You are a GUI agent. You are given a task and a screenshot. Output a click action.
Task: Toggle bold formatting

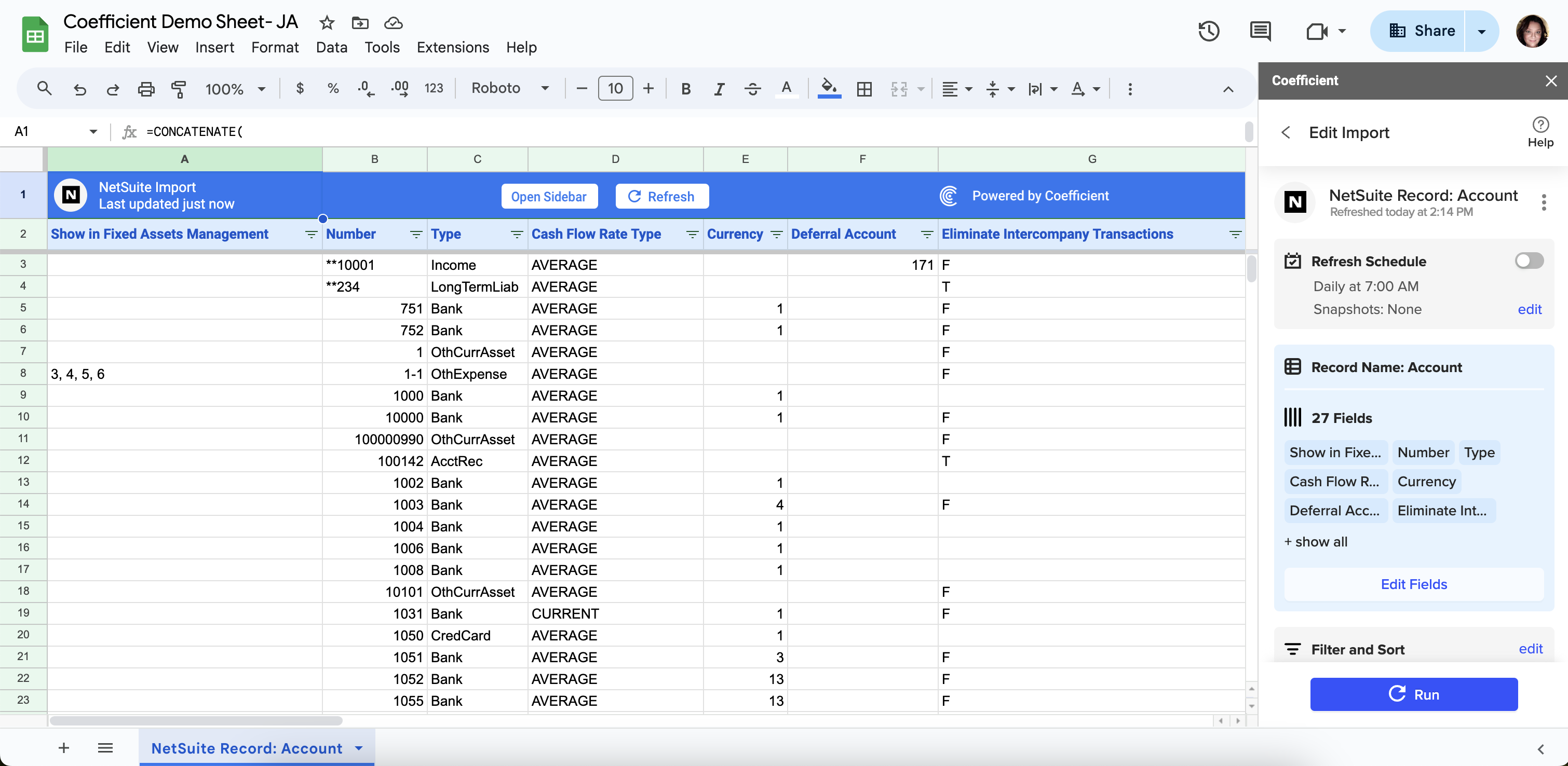pyautogui.click(x=686, y=89)
